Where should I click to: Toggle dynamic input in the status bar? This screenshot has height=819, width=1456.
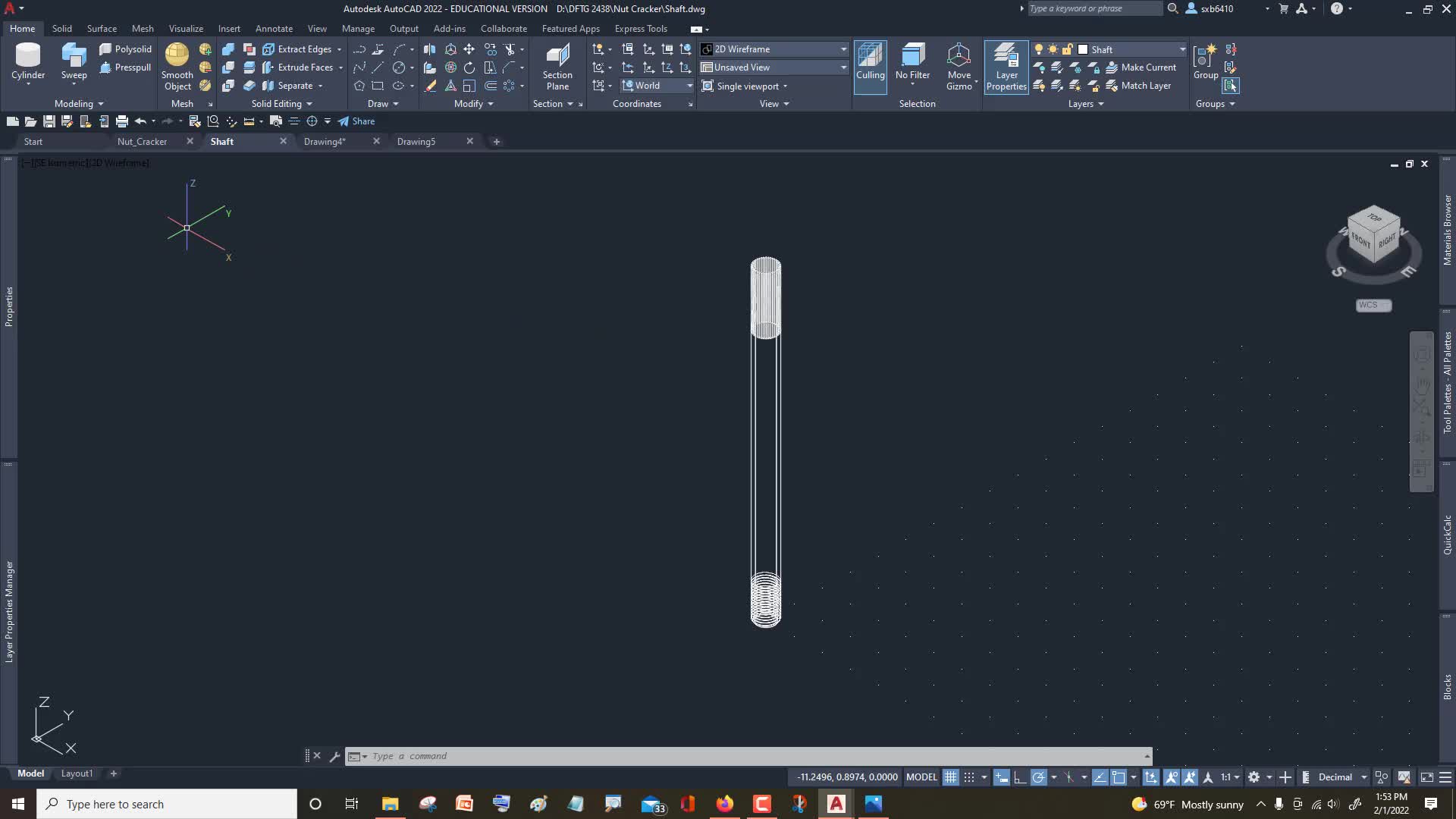click(1002, 777)
